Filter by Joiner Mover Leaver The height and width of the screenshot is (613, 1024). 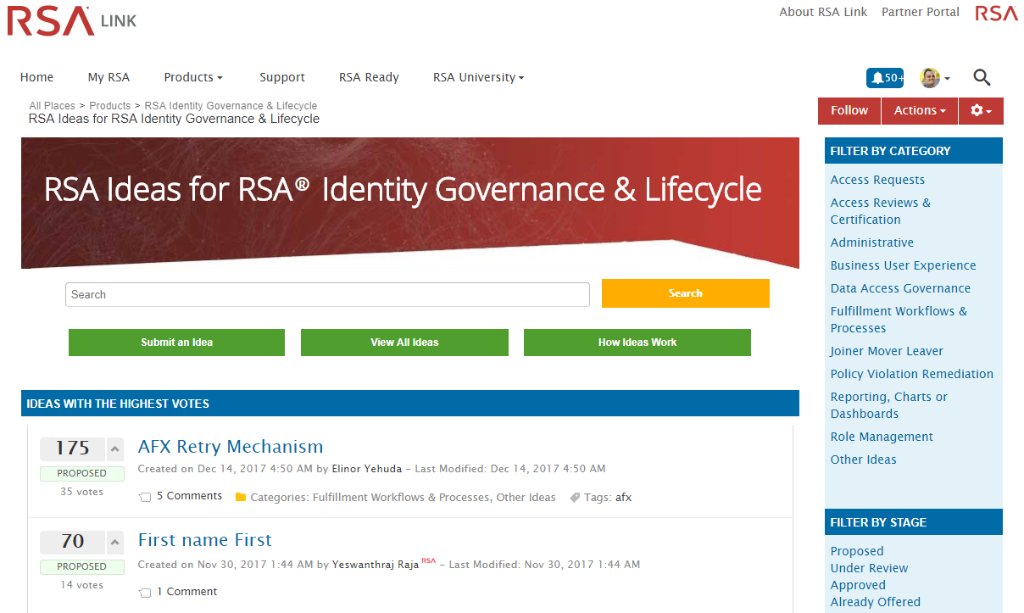(886, 351)
